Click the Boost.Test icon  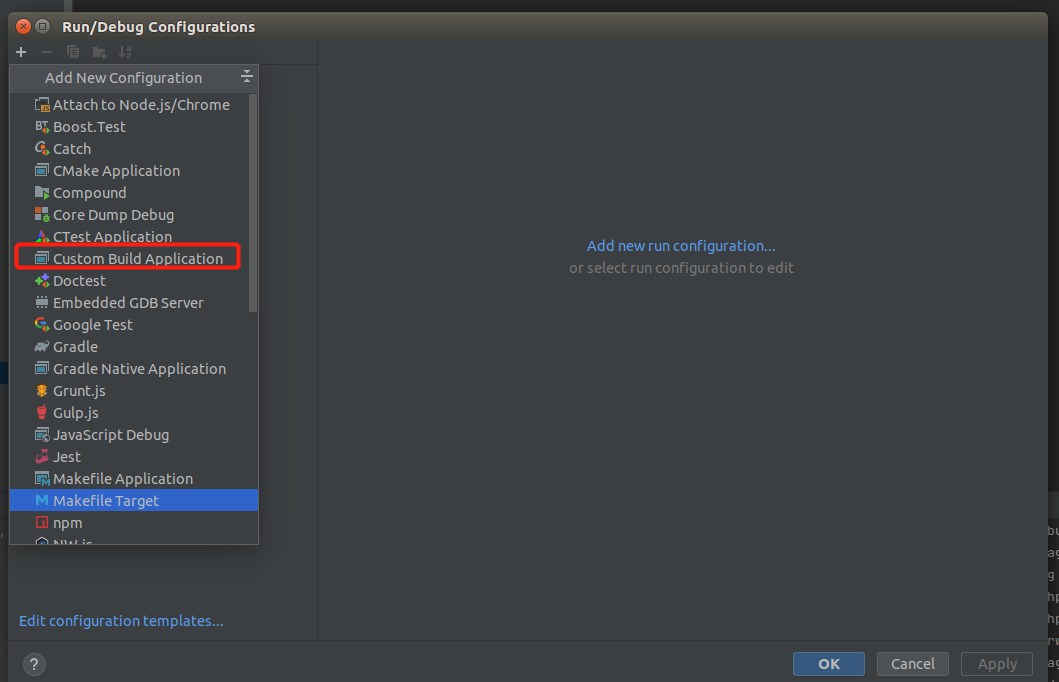[x=42, y=127]
